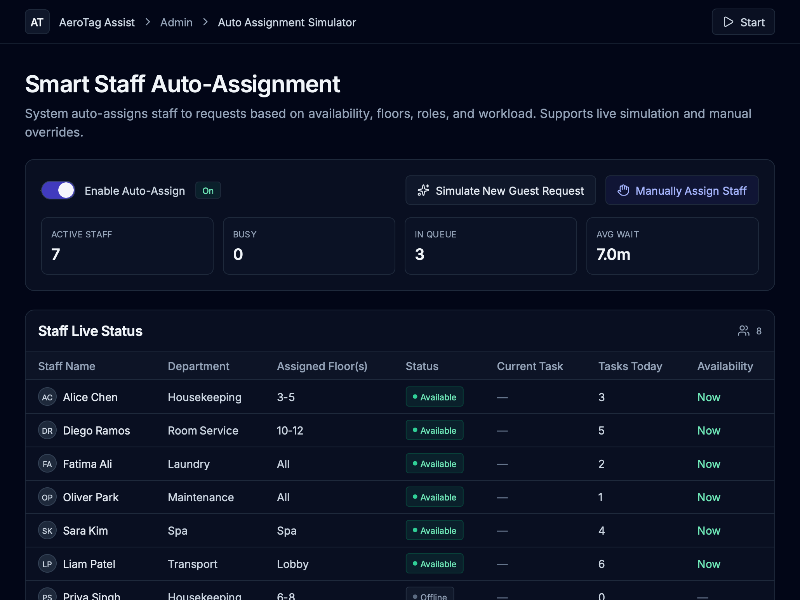
Task: Click the staff count people icon
Action: tap(744, 331)
